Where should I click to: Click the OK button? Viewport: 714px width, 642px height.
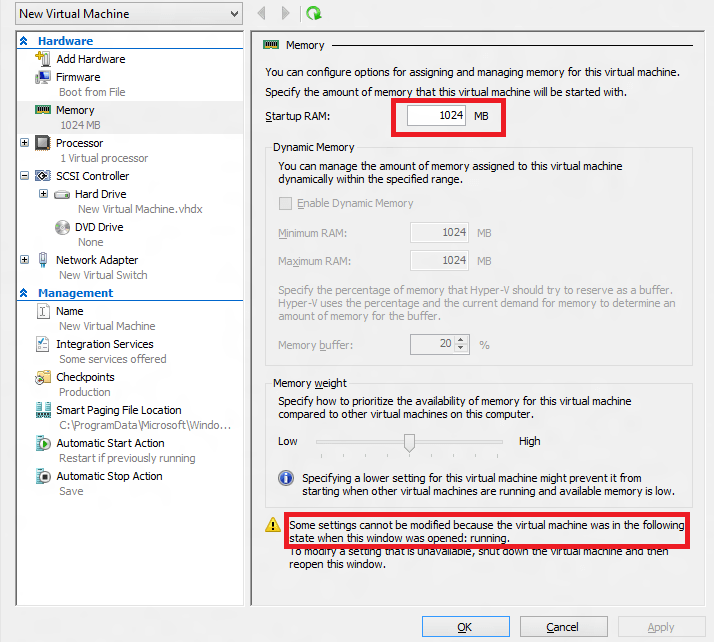[465, 627]
